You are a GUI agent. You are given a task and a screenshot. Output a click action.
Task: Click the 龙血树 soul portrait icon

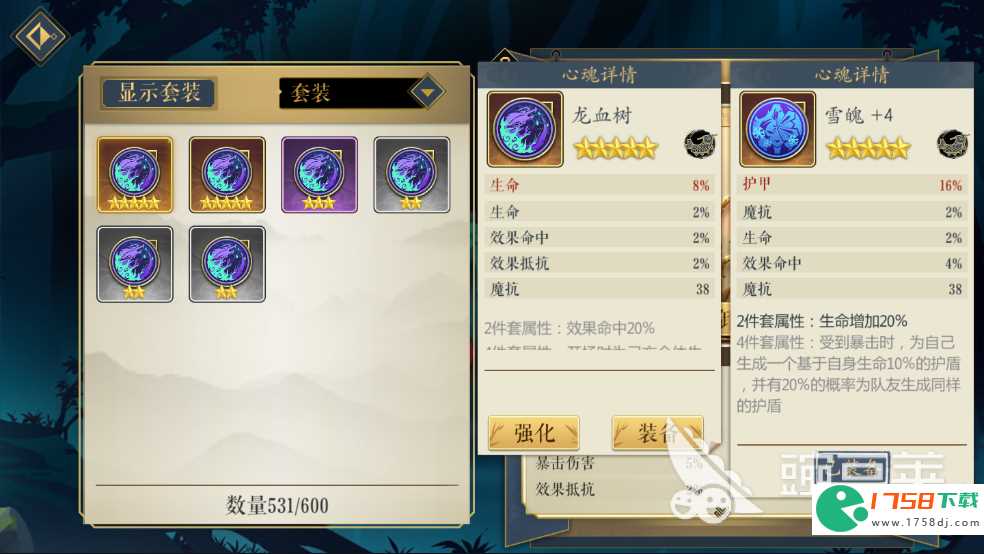525,129
